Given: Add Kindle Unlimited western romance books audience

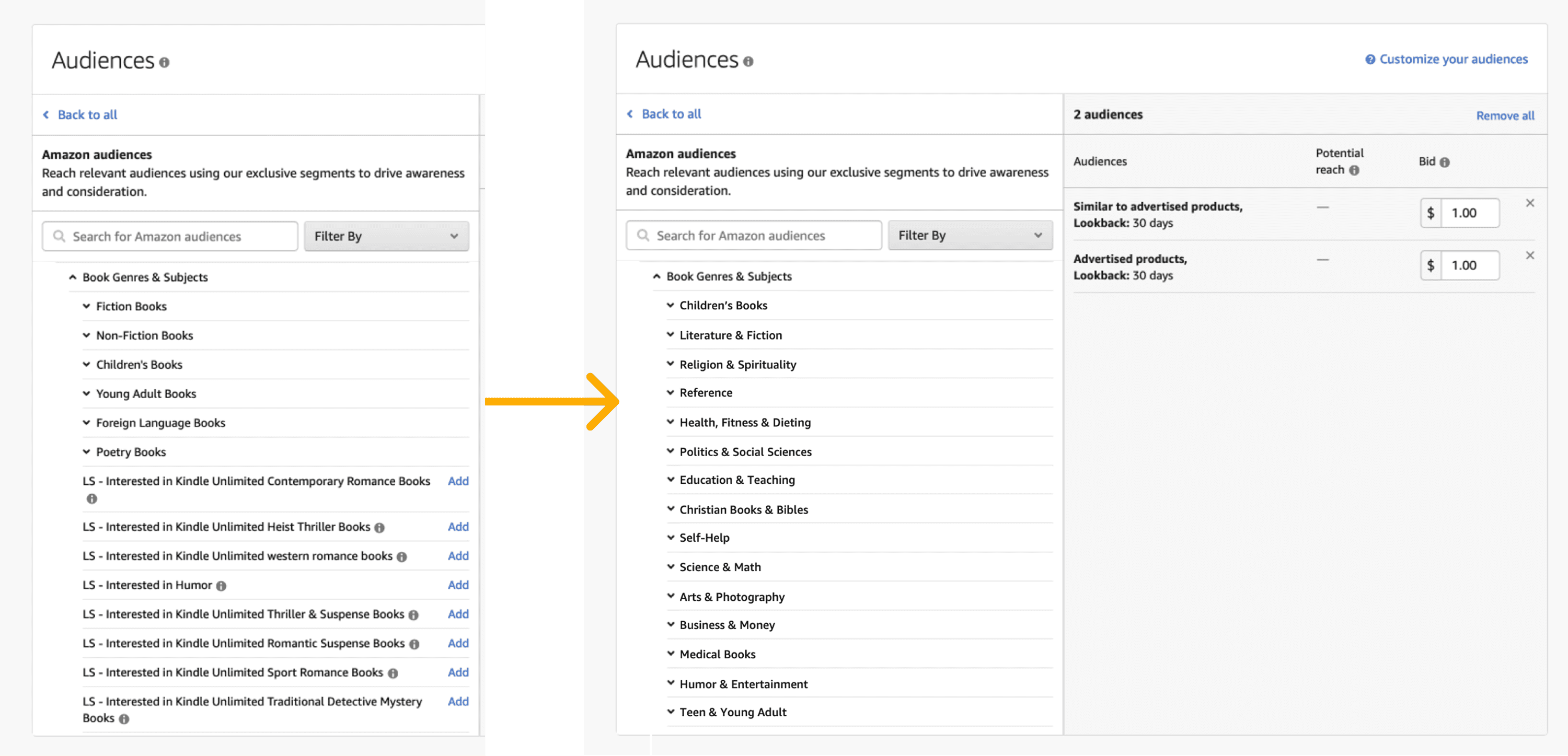Looking at the screenshot, I should pyautogui.click(x=458, y=556).
